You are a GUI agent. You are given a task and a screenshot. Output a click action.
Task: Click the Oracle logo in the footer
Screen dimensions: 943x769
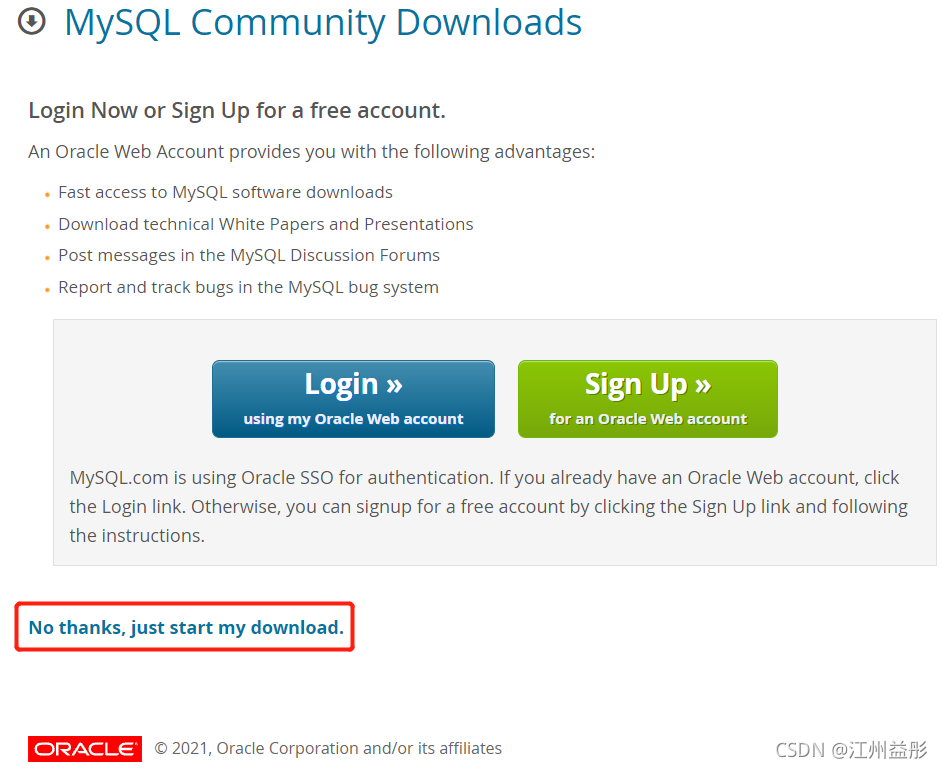point(85,749)
